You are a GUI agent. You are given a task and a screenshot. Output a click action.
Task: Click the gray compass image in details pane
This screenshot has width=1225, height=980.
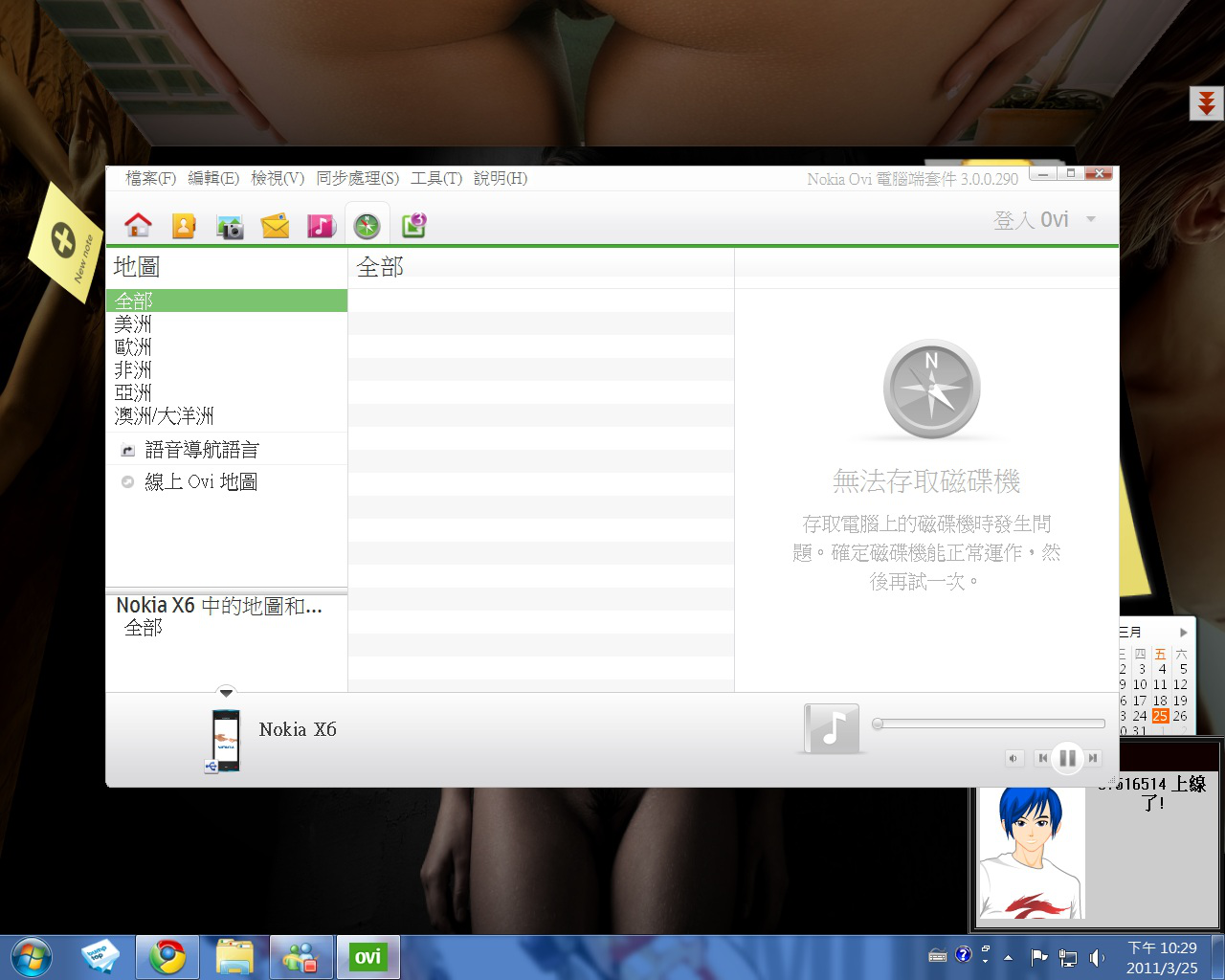click(x=931, y=389)
